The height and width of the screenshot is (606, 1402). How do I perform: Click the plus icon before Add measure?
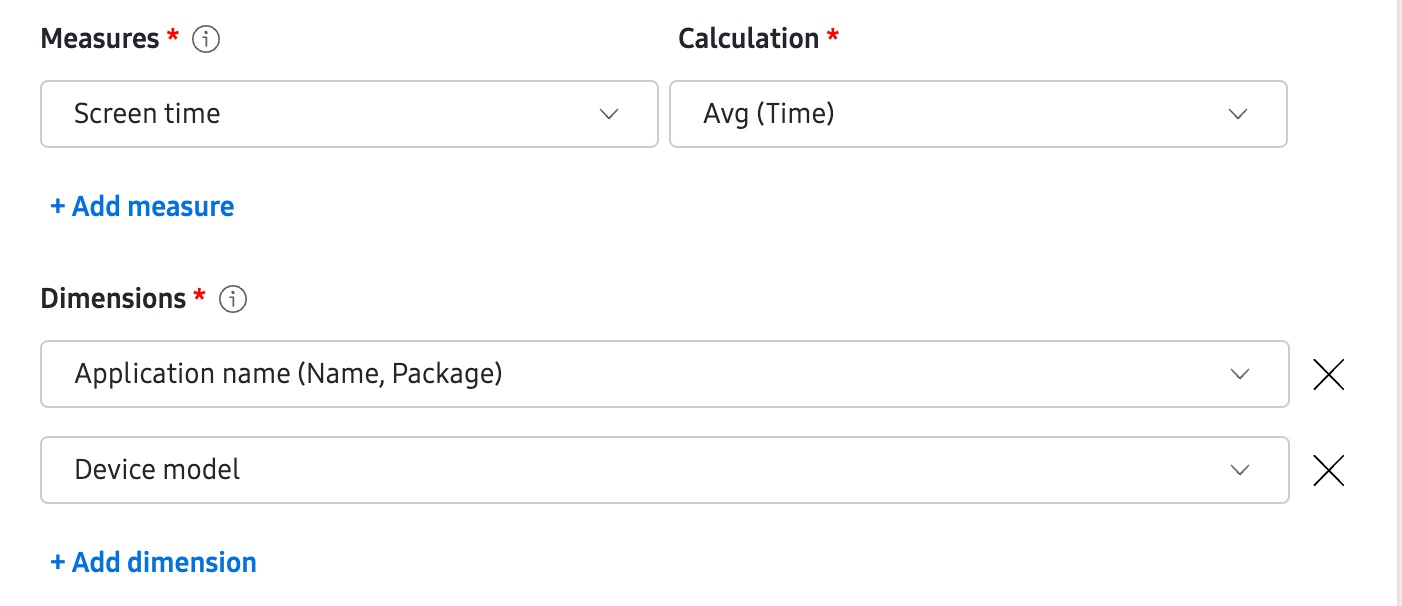tap(57, 206)
